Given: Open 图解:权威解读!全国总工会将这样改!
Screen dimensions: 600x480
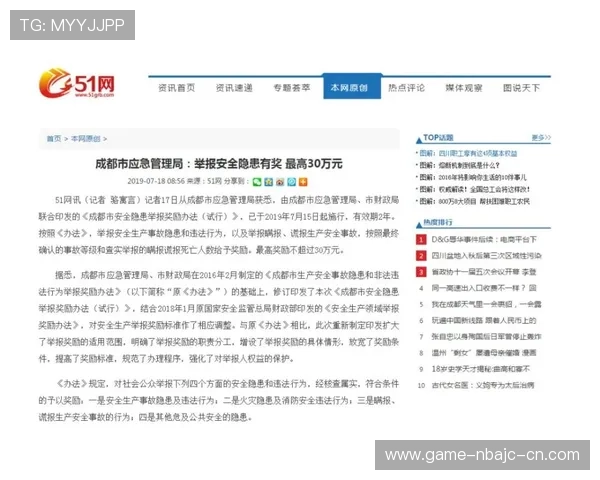Looking at the screenshot, I should (x=474, y=189).
